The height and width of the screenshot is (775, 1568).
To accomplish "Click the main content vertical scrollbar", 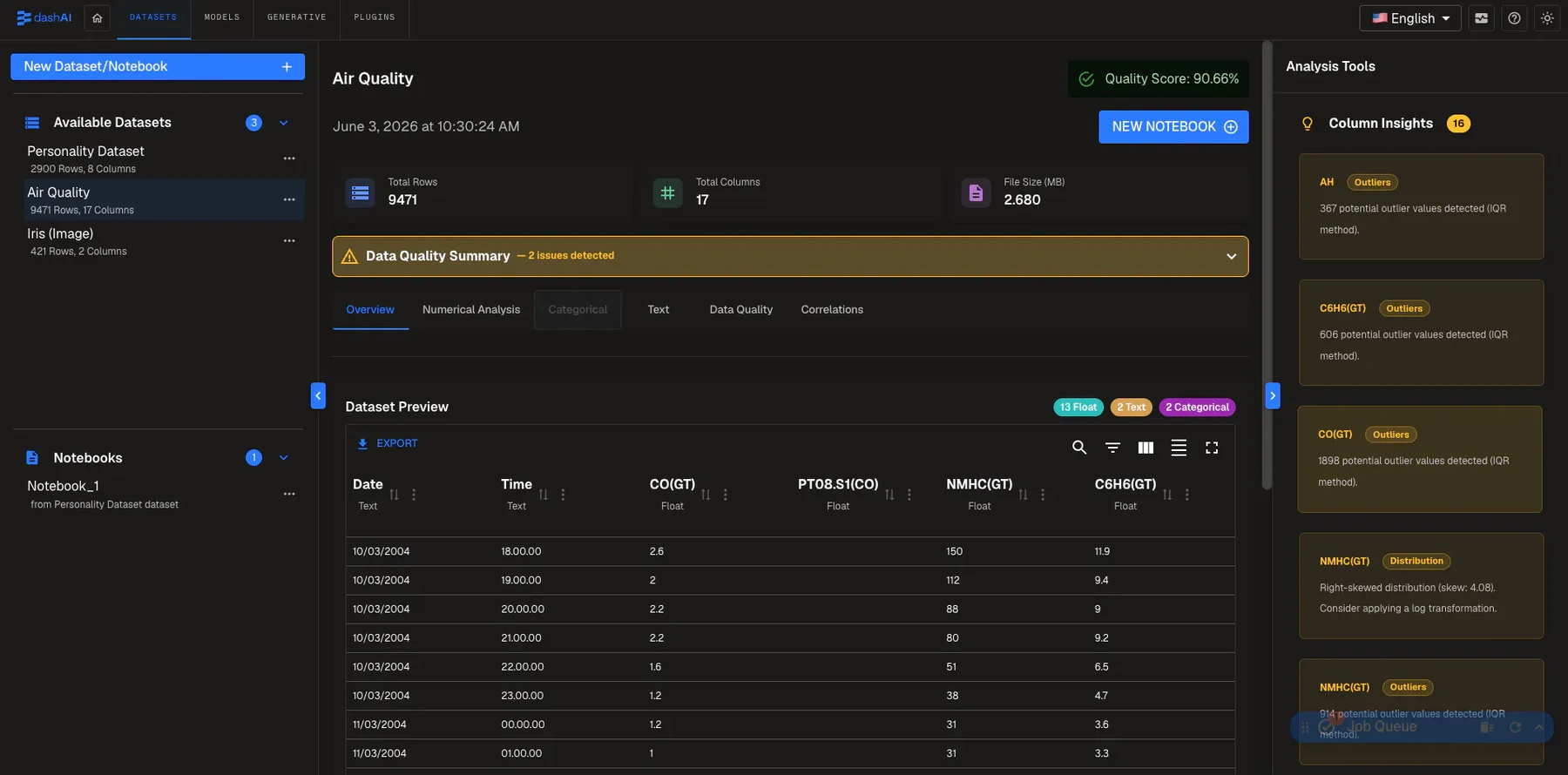I will (x=1267, y=265).
